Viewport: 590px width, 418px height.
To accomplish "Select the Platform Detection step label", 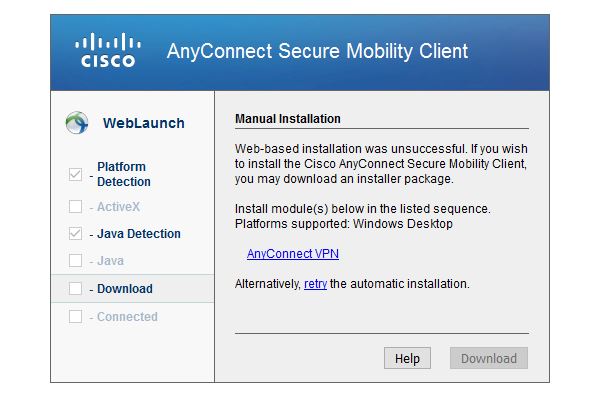I will click(x=124, y=174).
